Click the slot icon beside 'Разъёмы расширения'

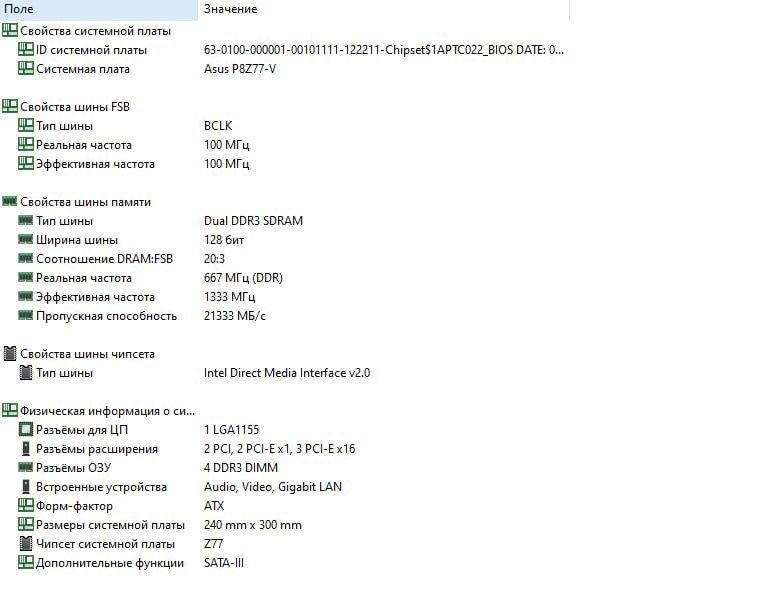pyautogui.click(x=26, y=448)
